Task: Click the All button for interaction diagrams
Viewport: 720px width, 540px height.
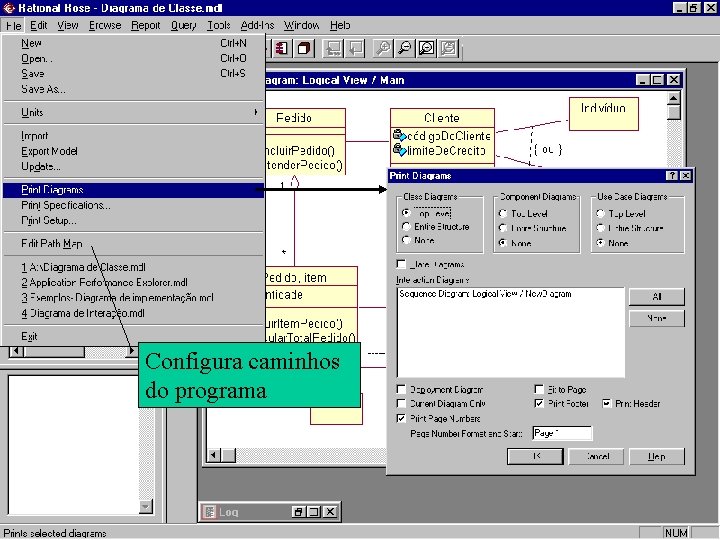Action: 657,297
